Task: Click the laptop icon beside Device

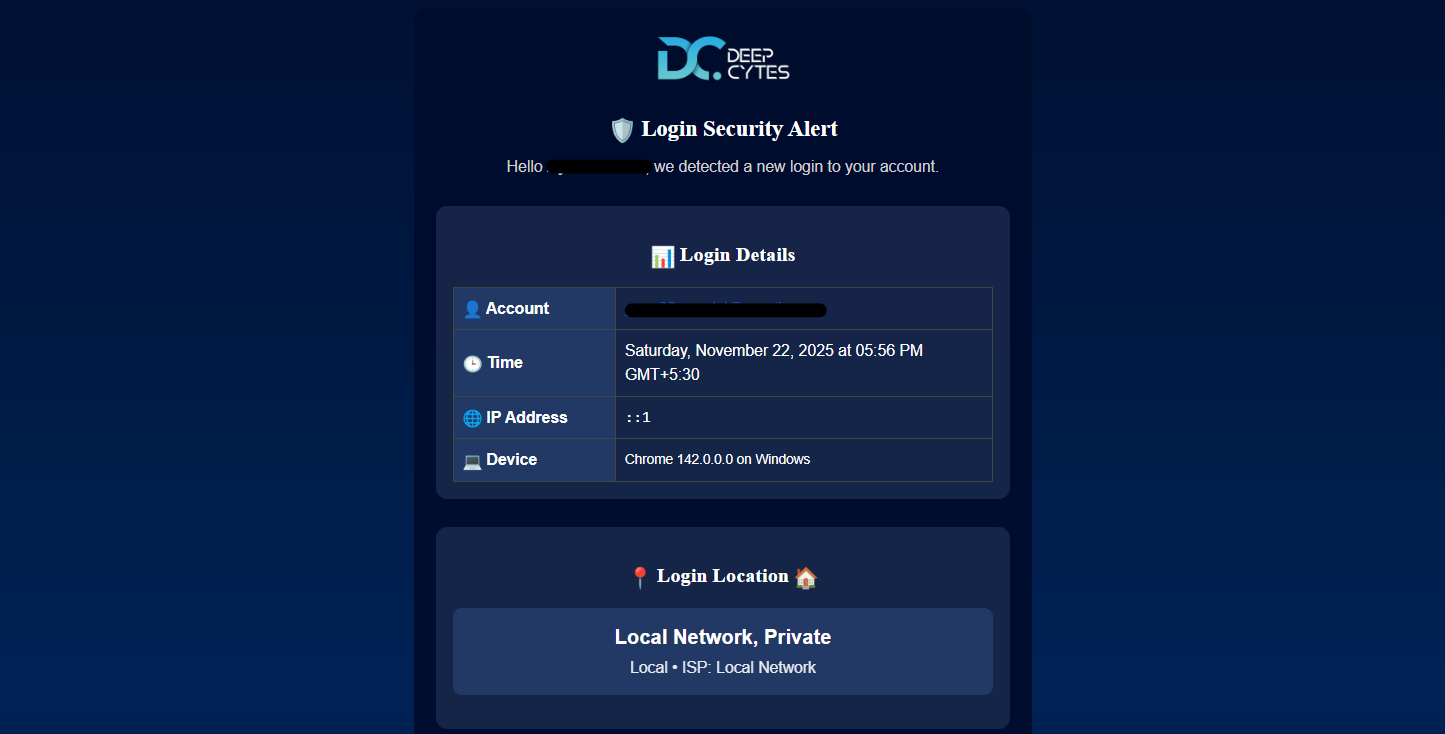Action: pyautogui.click(x=472, y=460)
